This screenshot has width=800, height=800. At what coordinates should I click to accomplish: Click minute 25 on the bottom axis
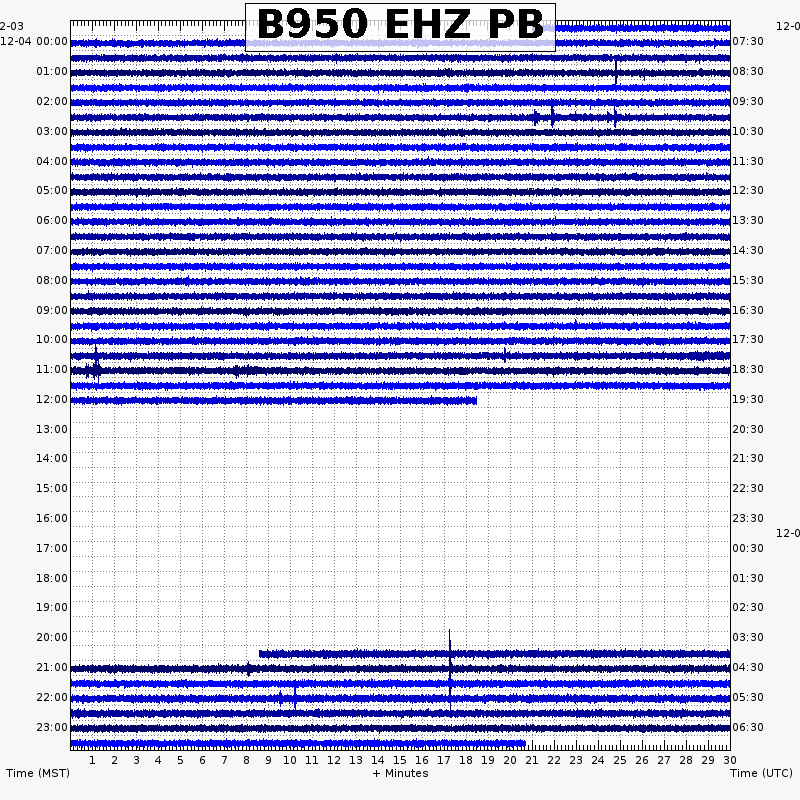point(620,761)
